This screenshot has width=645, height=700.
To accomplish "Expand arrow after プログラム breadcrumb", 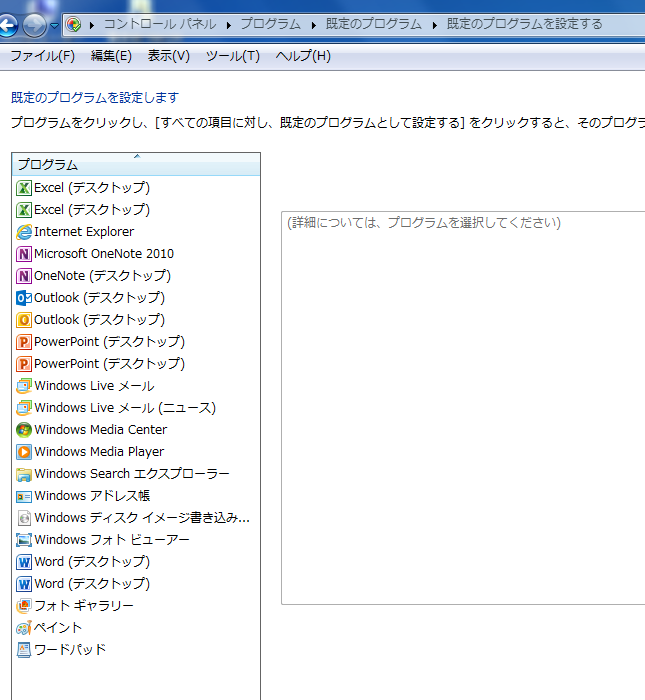I will point(313,25).
